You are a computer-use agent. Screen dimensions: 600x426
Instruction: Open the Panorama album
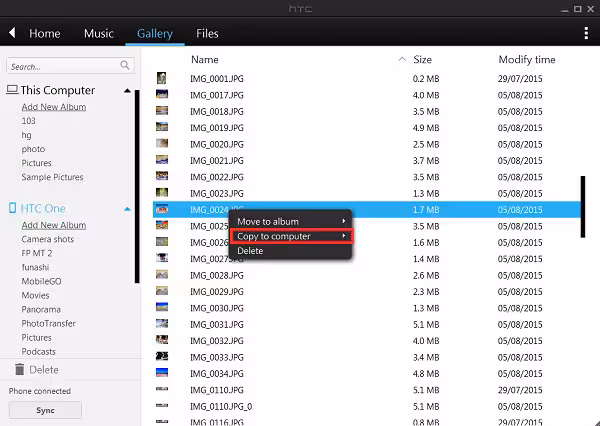[x=41, y=309]
